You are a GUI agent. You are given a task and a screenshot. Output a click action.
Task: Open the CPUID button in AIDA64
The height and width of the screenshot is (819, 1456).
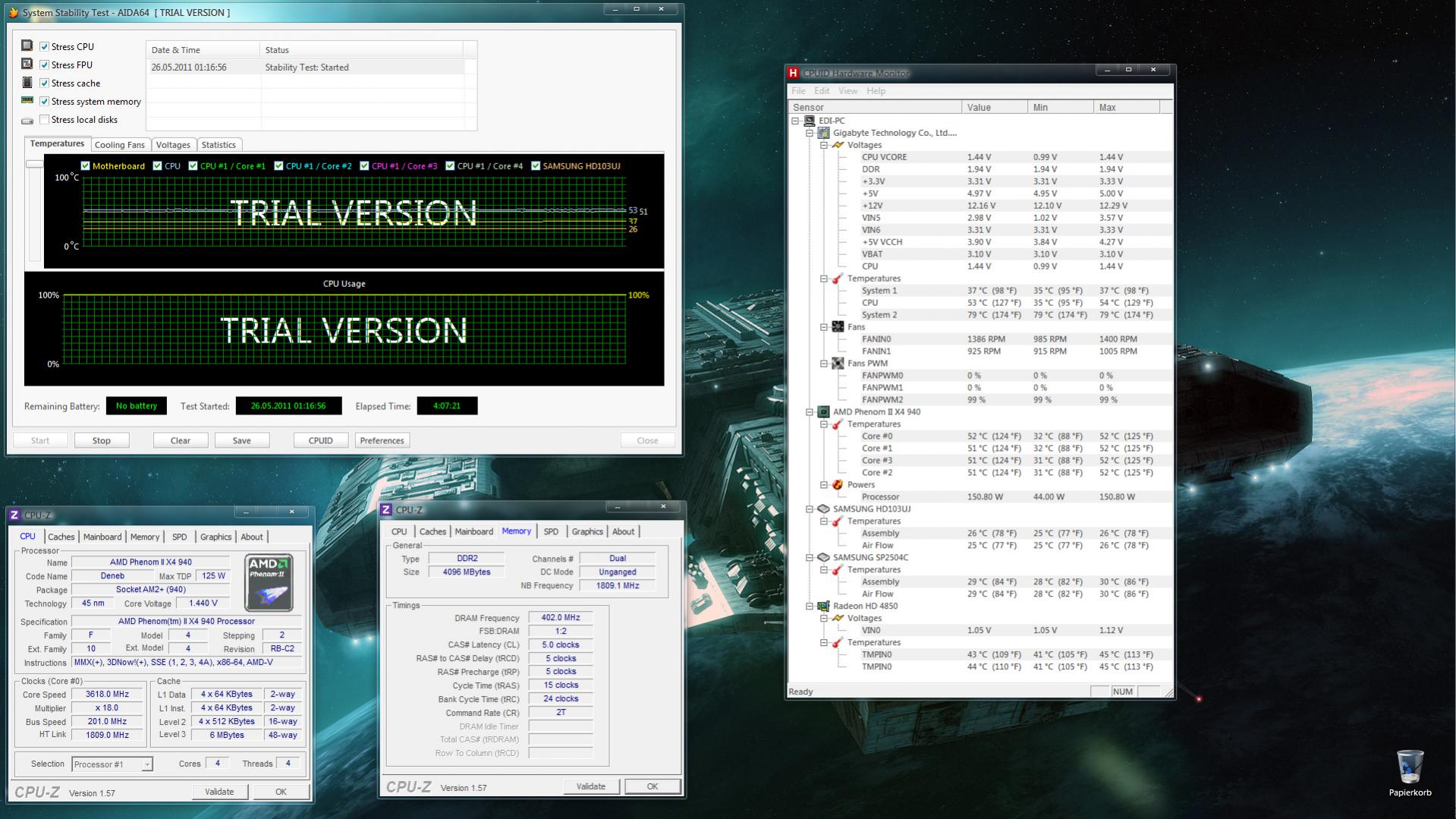320,440
